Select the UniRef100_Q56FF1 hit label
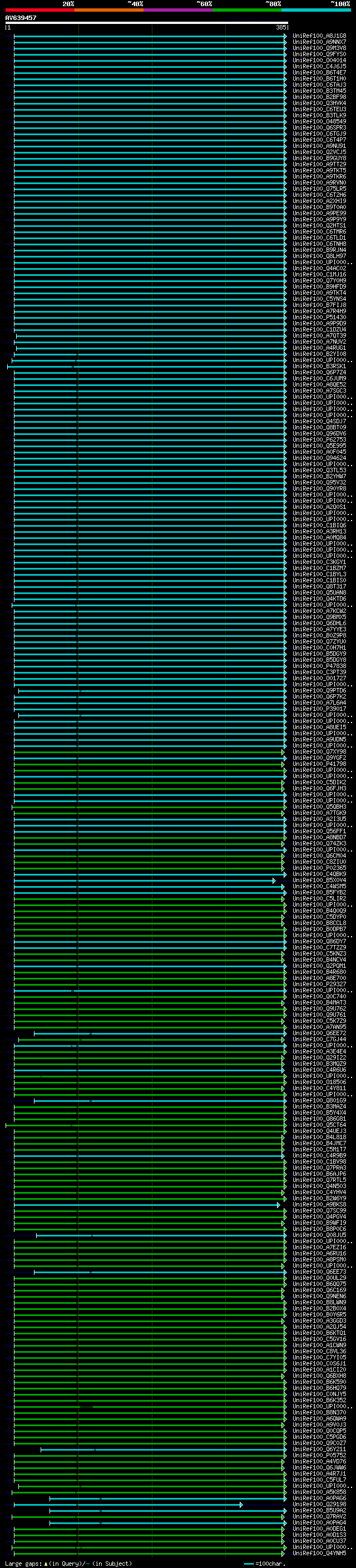 pos(319,832)
